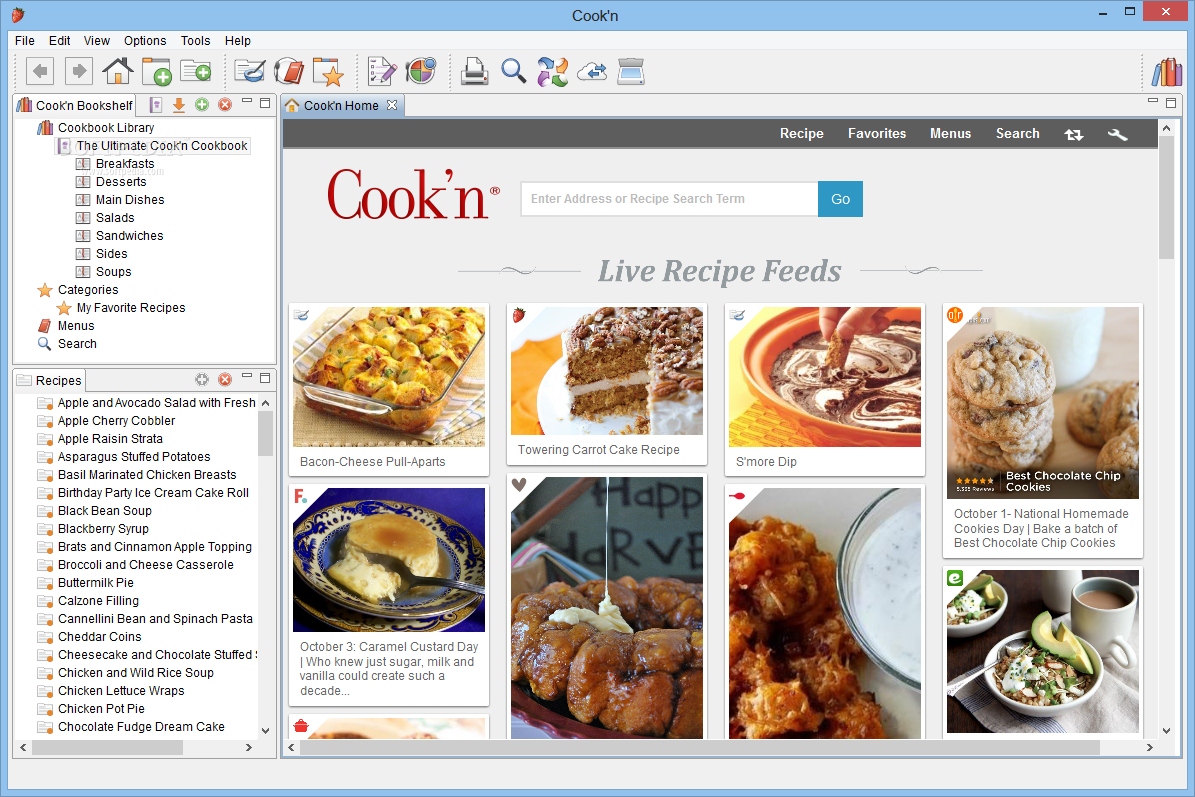The image size is (1195, 797).
Task: Click the Search link in web header
Action: (1017, 133)
